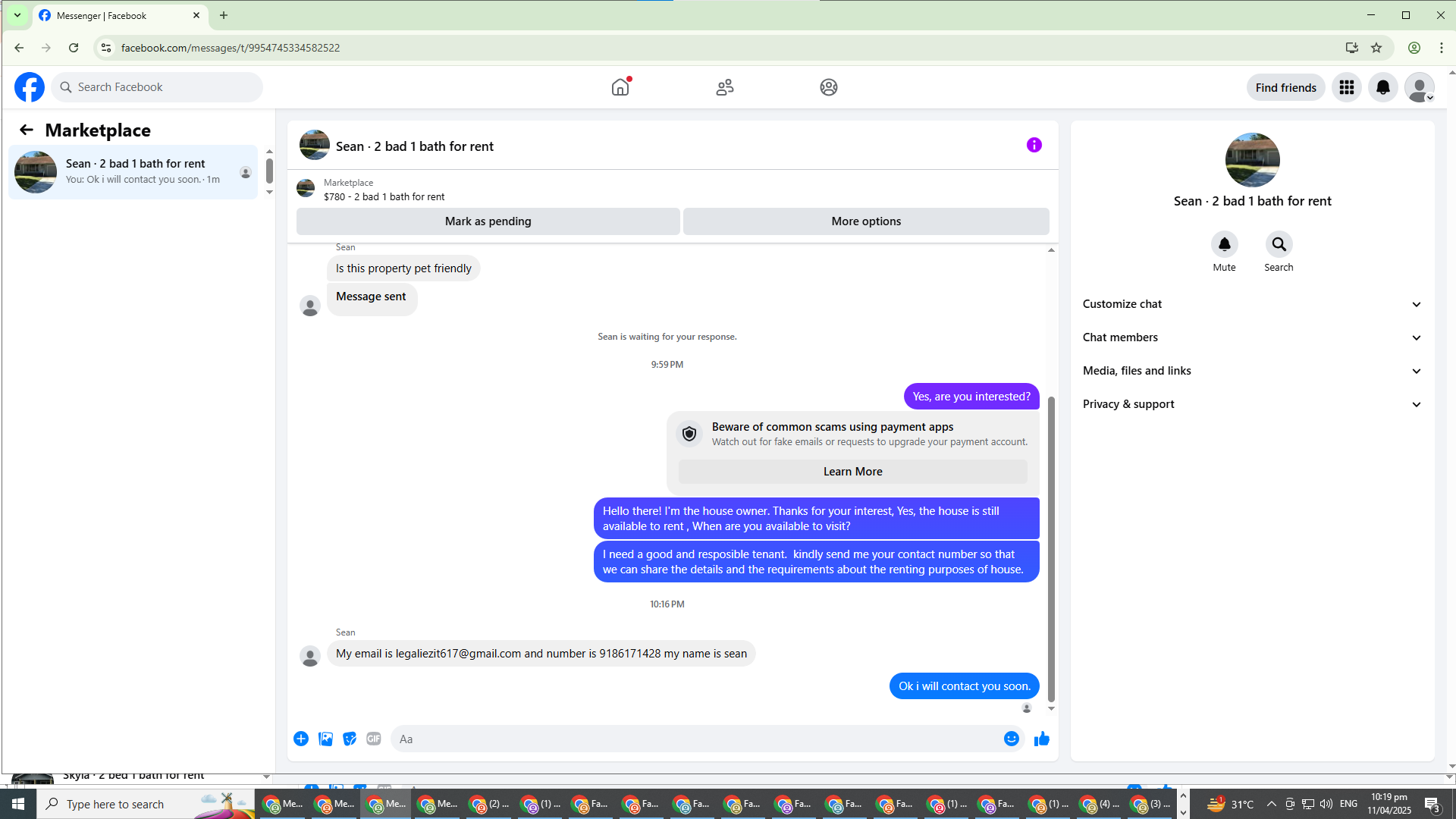The height and width of the screenshot is (819, 1456).
Task: Open More options for the listing
Action: click(866, 221)
